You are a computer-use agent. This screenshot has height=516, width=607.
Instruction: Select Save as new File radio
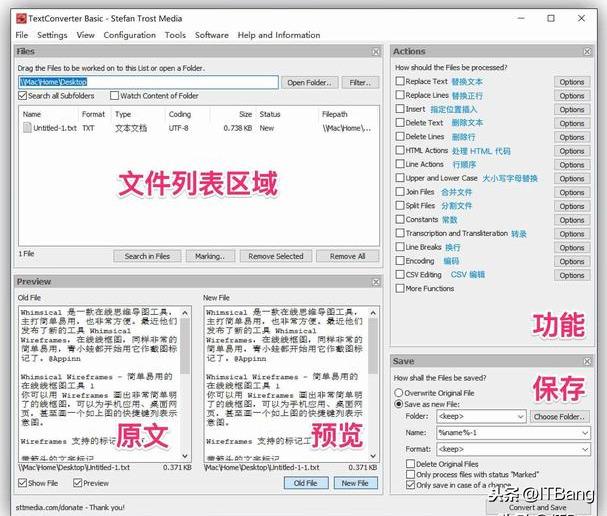[x=399, y=404]
